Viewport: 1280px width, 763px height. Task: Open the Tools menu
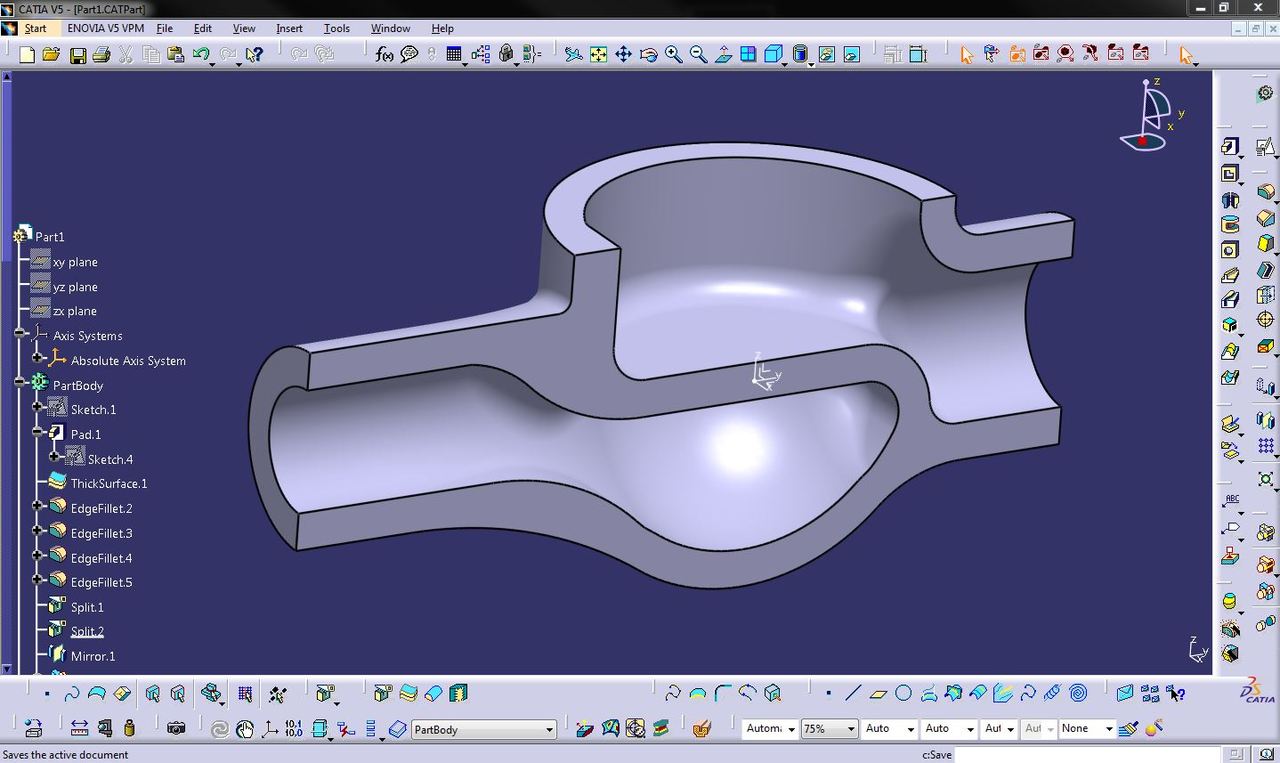coord(337,28)
